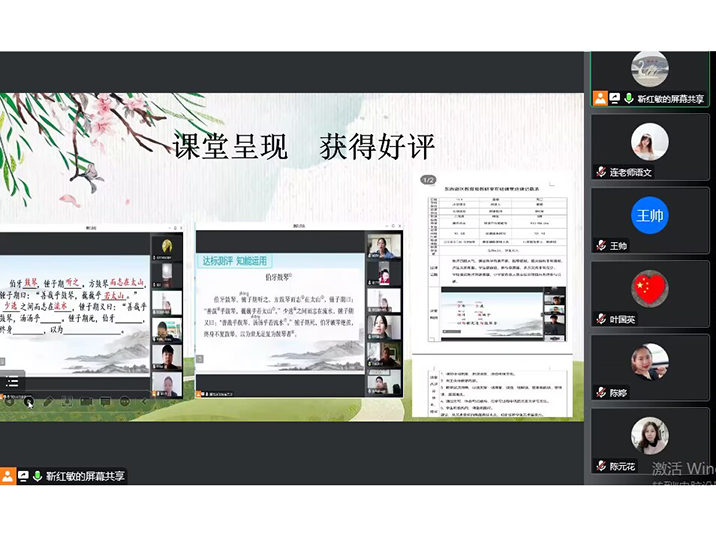Toggle 连老师语文's muted microphone icon

(x=601, y=172)
